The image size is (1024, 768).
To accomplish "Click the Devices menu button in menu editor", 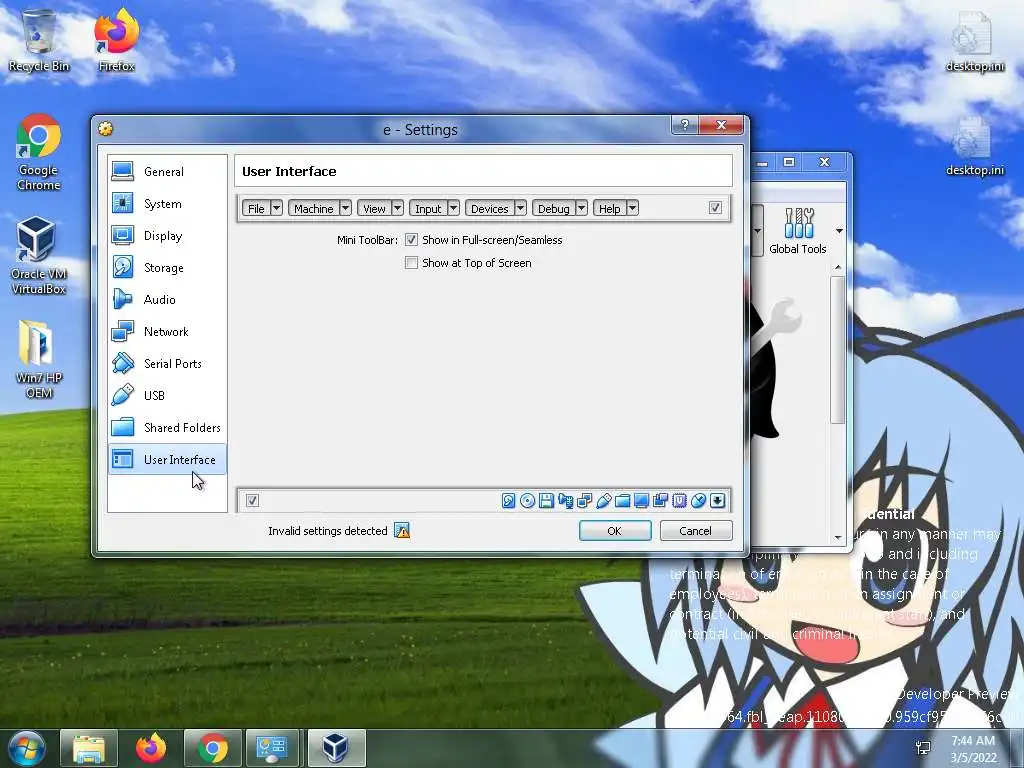I will pyautogui.click(x=489, y=208).
